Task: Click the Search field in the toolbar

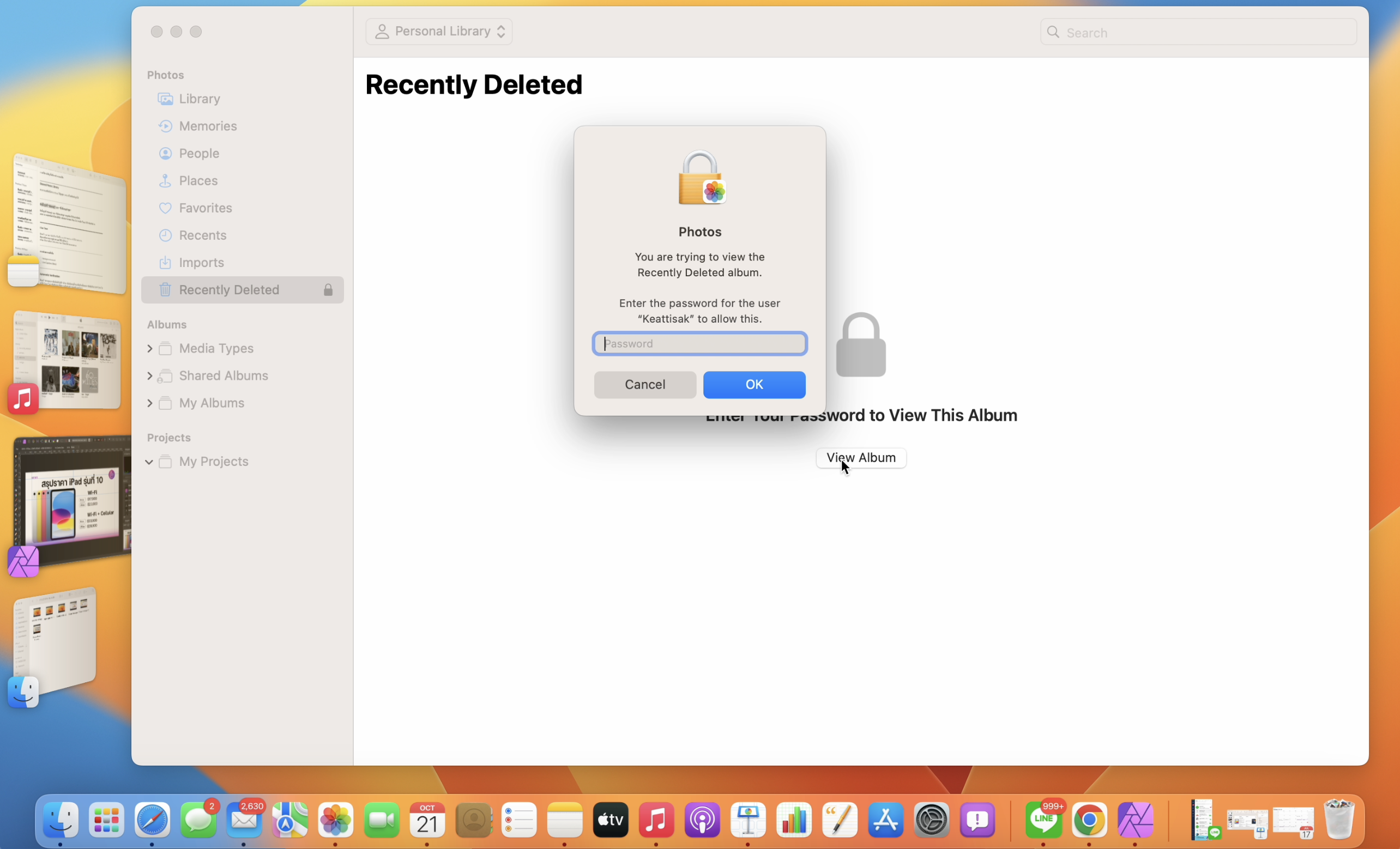Action: tap(1199, 32)
